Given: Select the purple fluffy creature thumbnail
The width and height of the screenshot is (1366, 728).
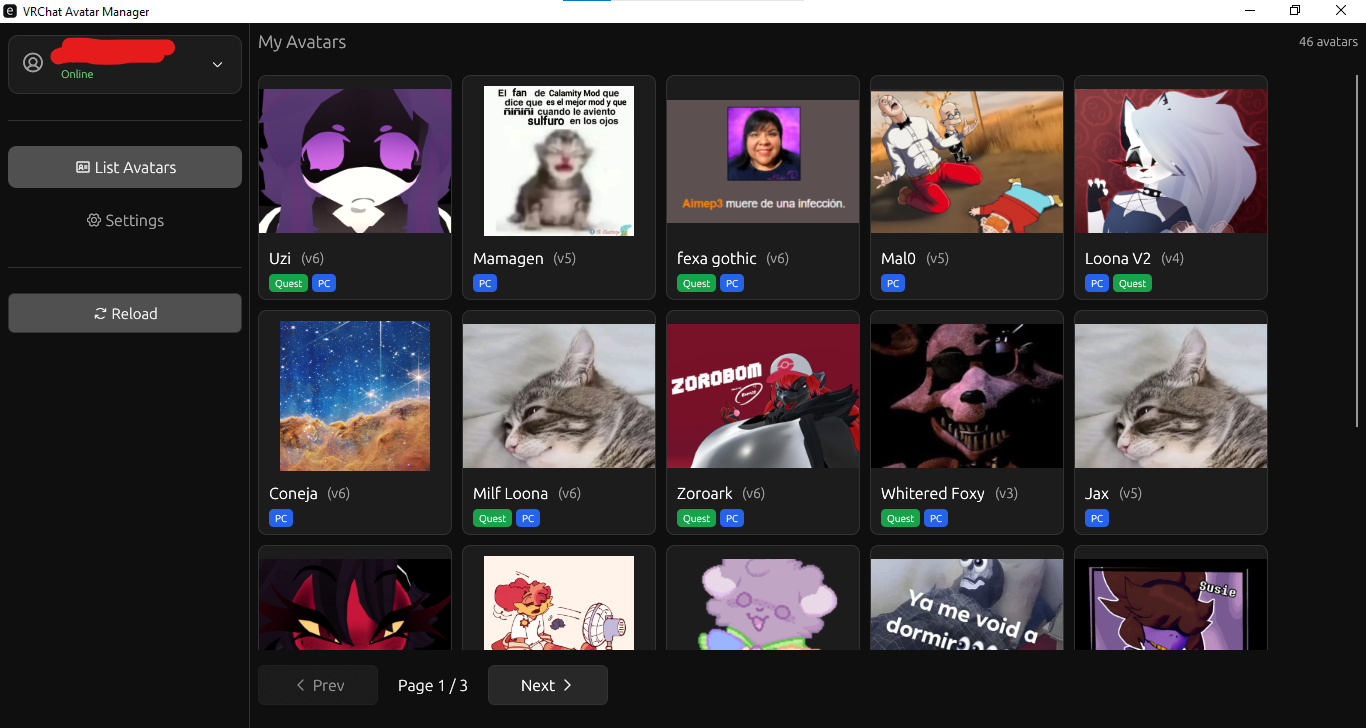Looking at the screenshot, I should click(x=763, y=604).
